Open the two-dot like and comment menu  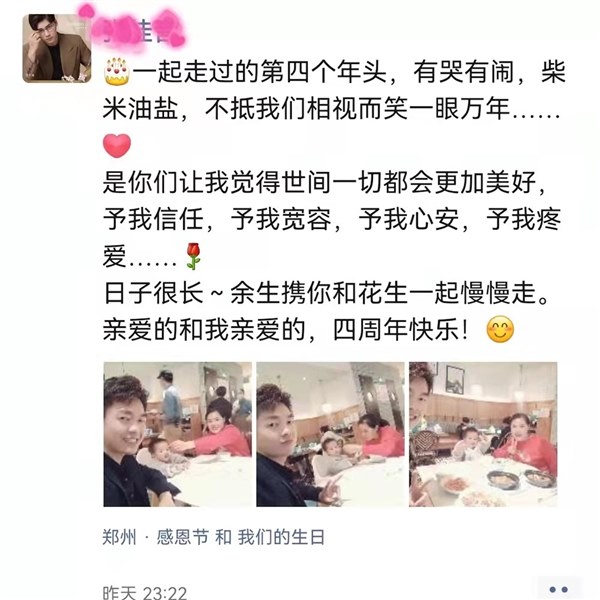tap(558, 590)
